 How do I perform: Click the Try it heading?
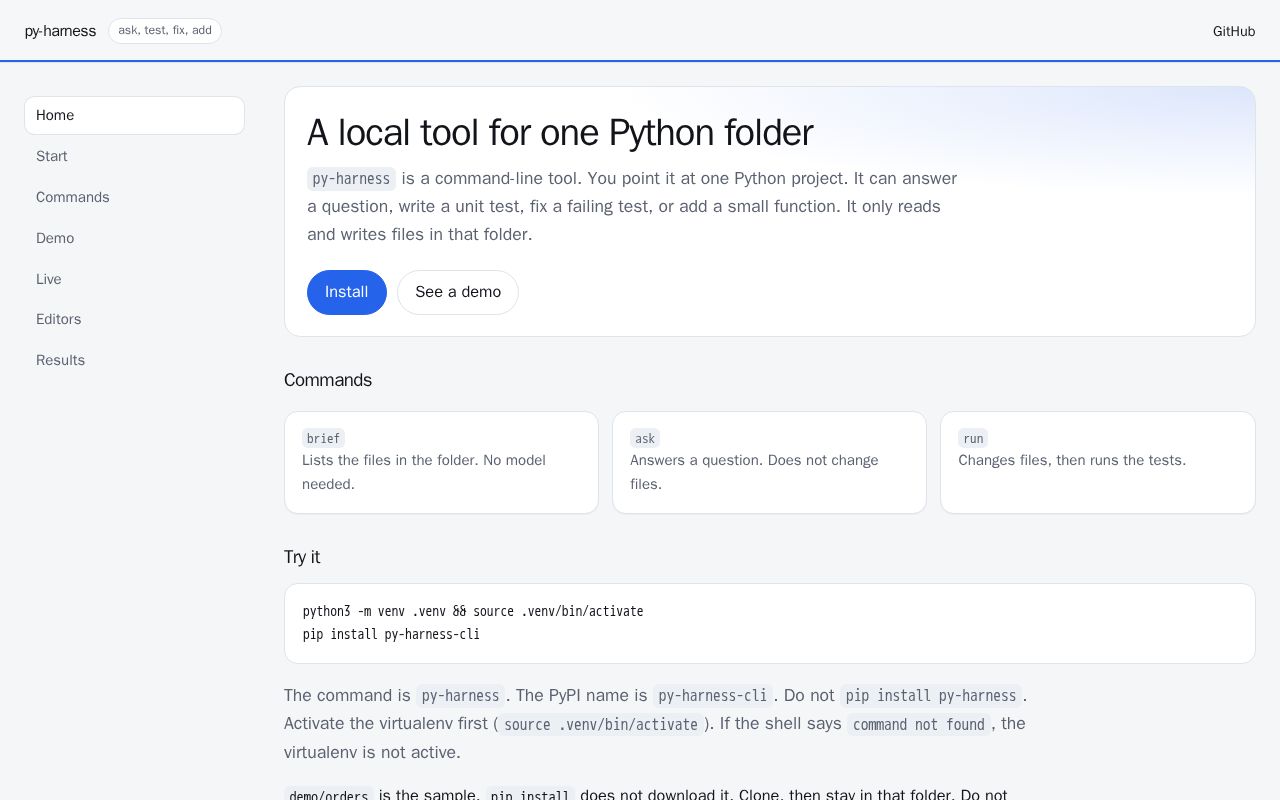302,557
